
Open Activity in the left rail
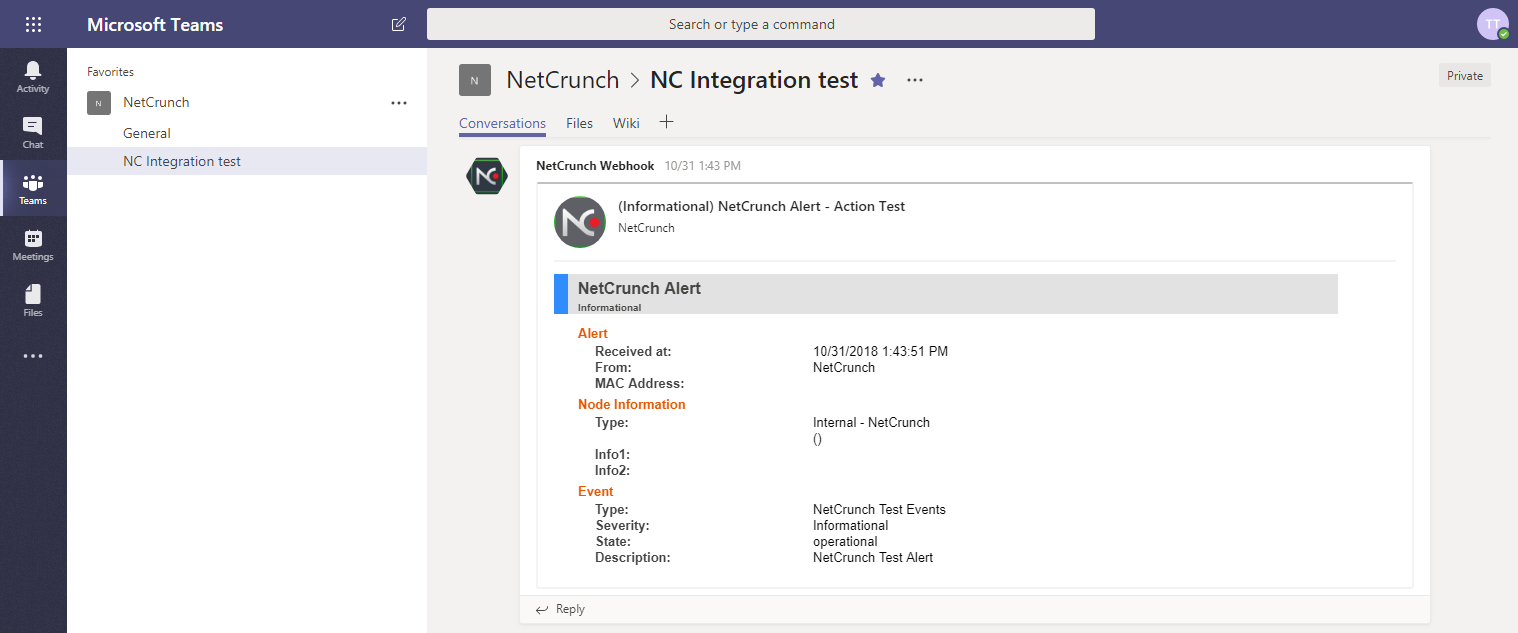pos(33,76)
